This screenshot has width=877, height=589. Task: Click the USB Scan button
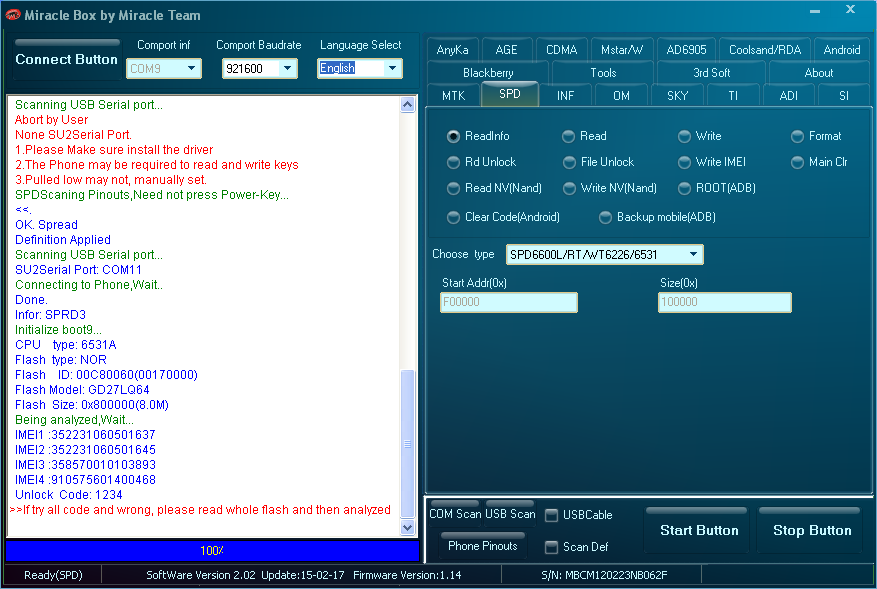(x=510, y=513)
